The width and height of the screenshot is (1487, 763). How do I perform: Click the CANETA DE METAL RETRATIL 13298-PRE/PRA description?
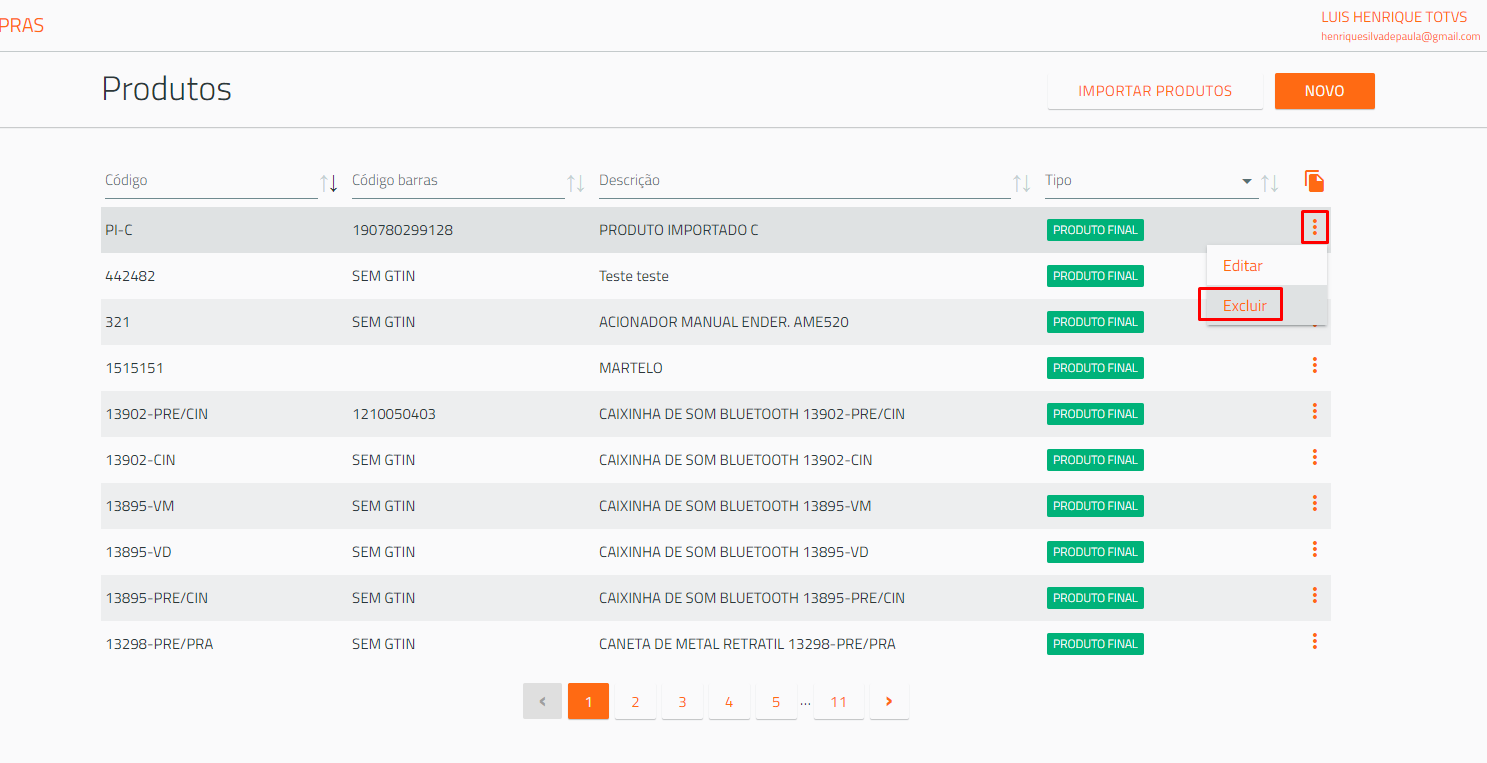coord(747,644)
